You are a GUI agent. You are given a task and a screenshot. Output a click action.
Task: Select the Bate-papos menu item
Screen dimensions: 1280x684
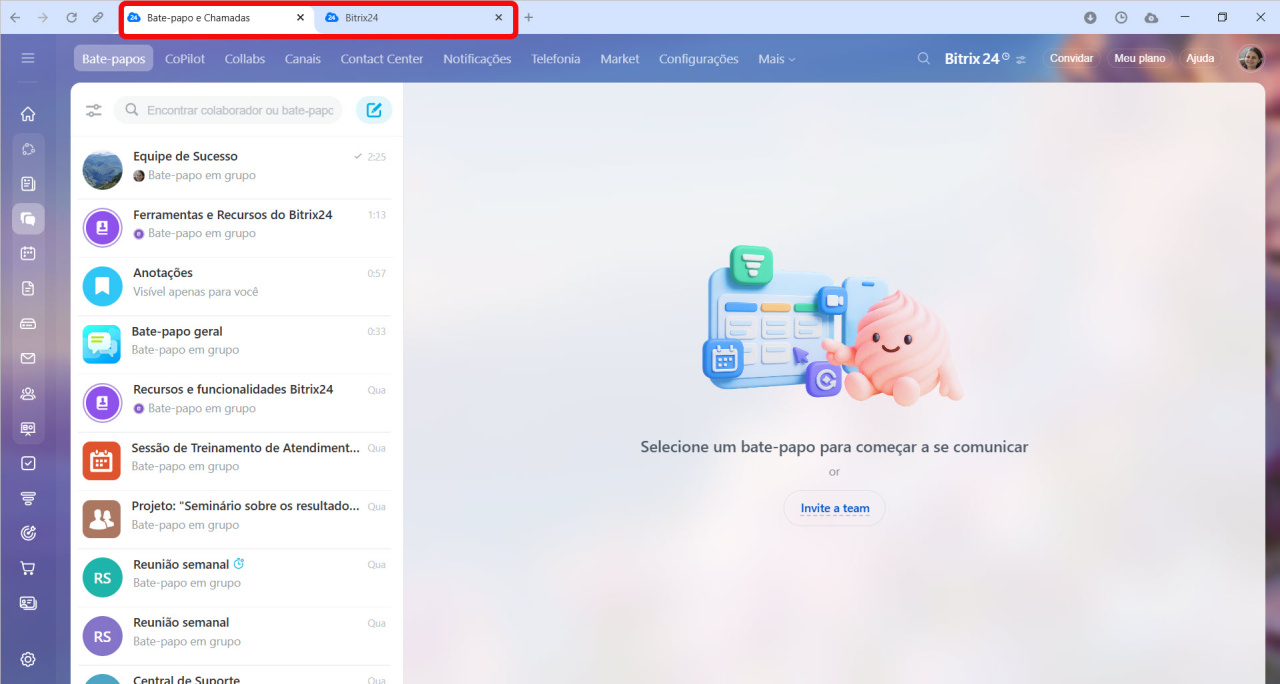tap(114, 59)
